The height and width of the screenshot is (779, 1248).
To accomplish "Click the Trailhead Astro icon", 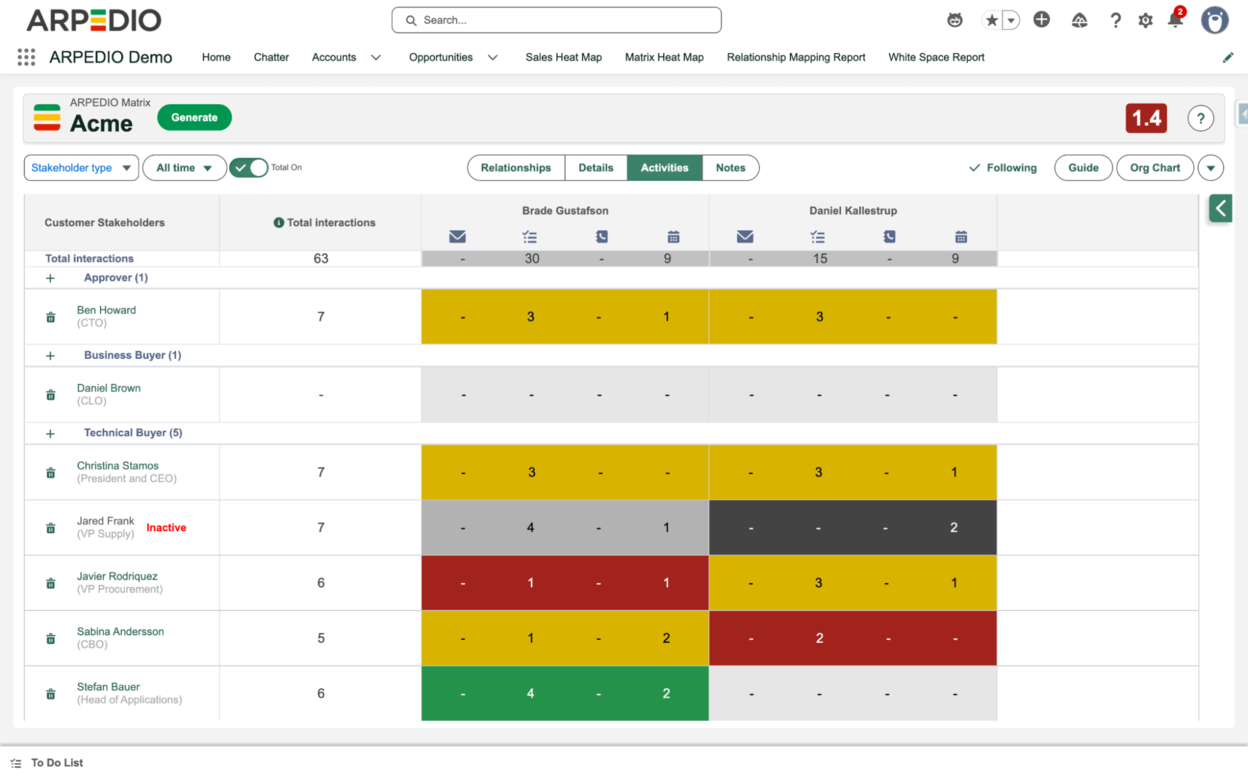I will [x=955, y=20].
